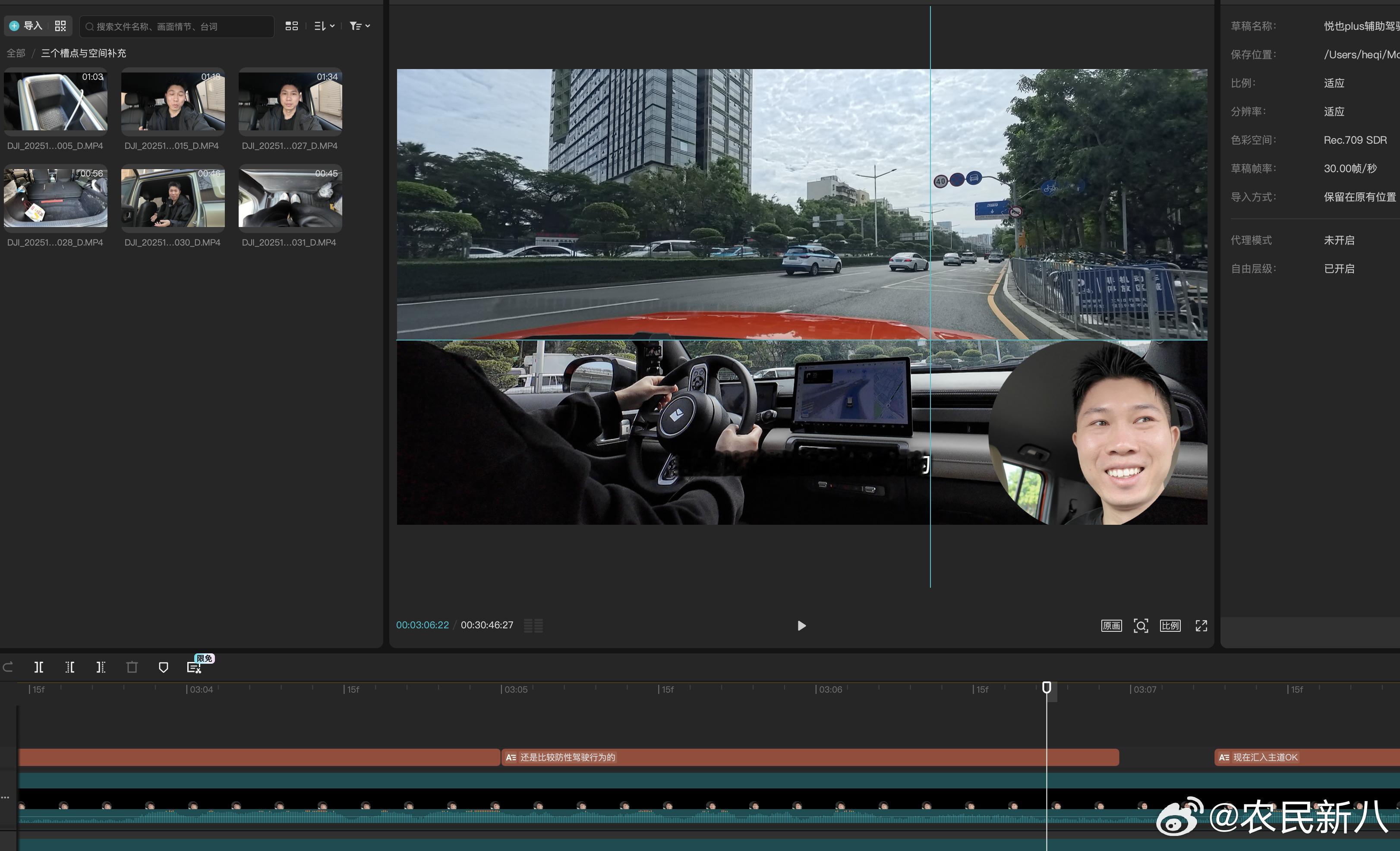Click the redo arrow icon
The image size is (1400, 851).
pos(8,667)
